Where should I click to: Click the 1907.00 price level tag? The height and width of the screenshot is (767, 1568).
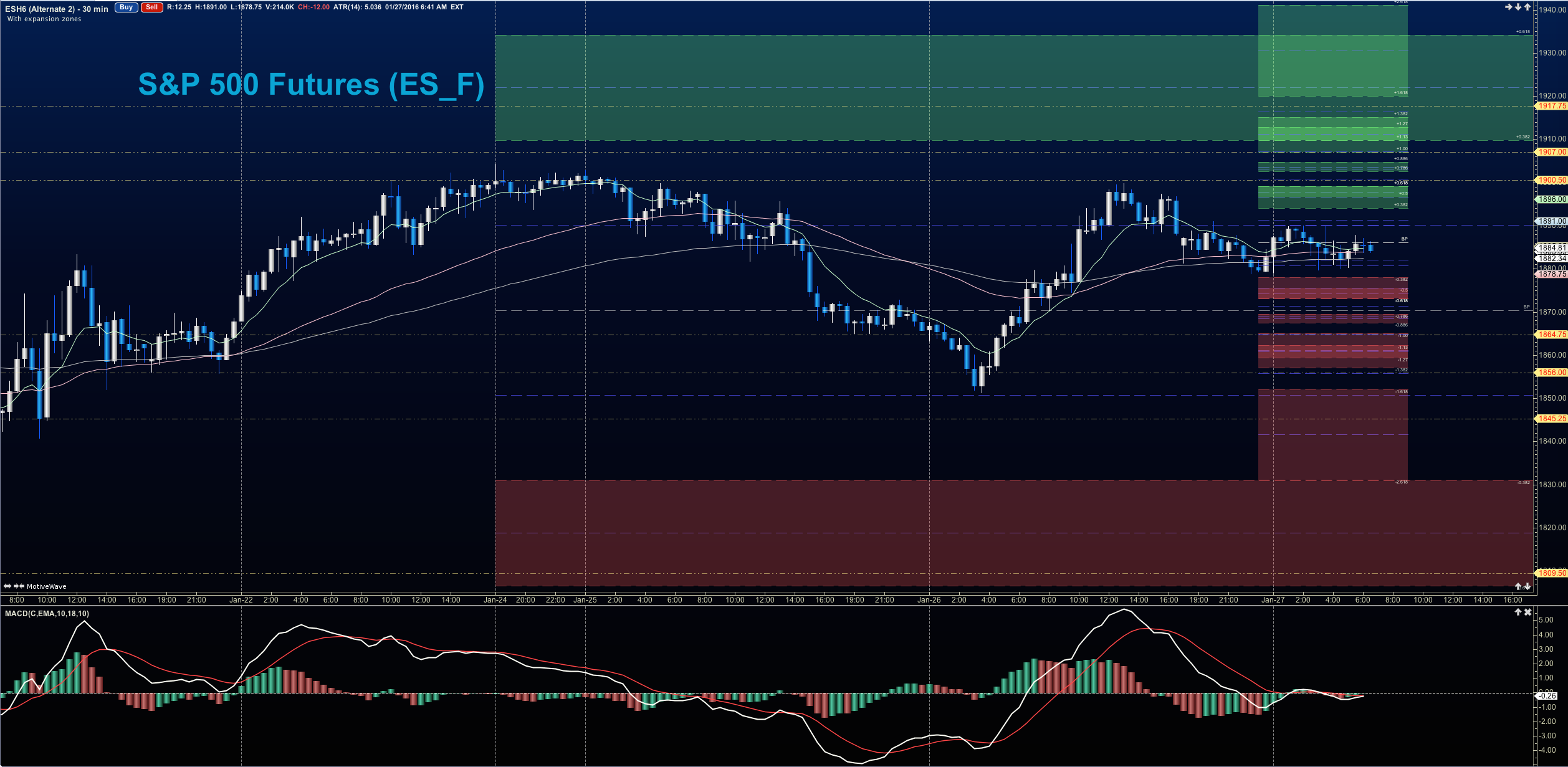[1552, 152]
